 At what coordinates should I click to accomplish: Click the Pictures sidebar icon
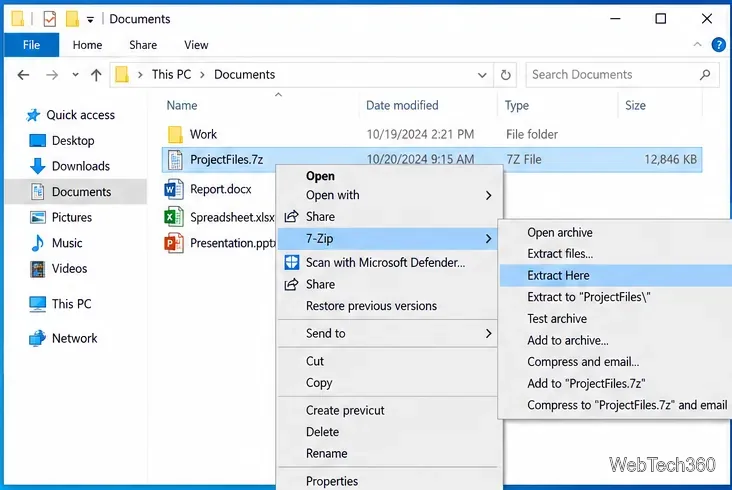(37, 217)
